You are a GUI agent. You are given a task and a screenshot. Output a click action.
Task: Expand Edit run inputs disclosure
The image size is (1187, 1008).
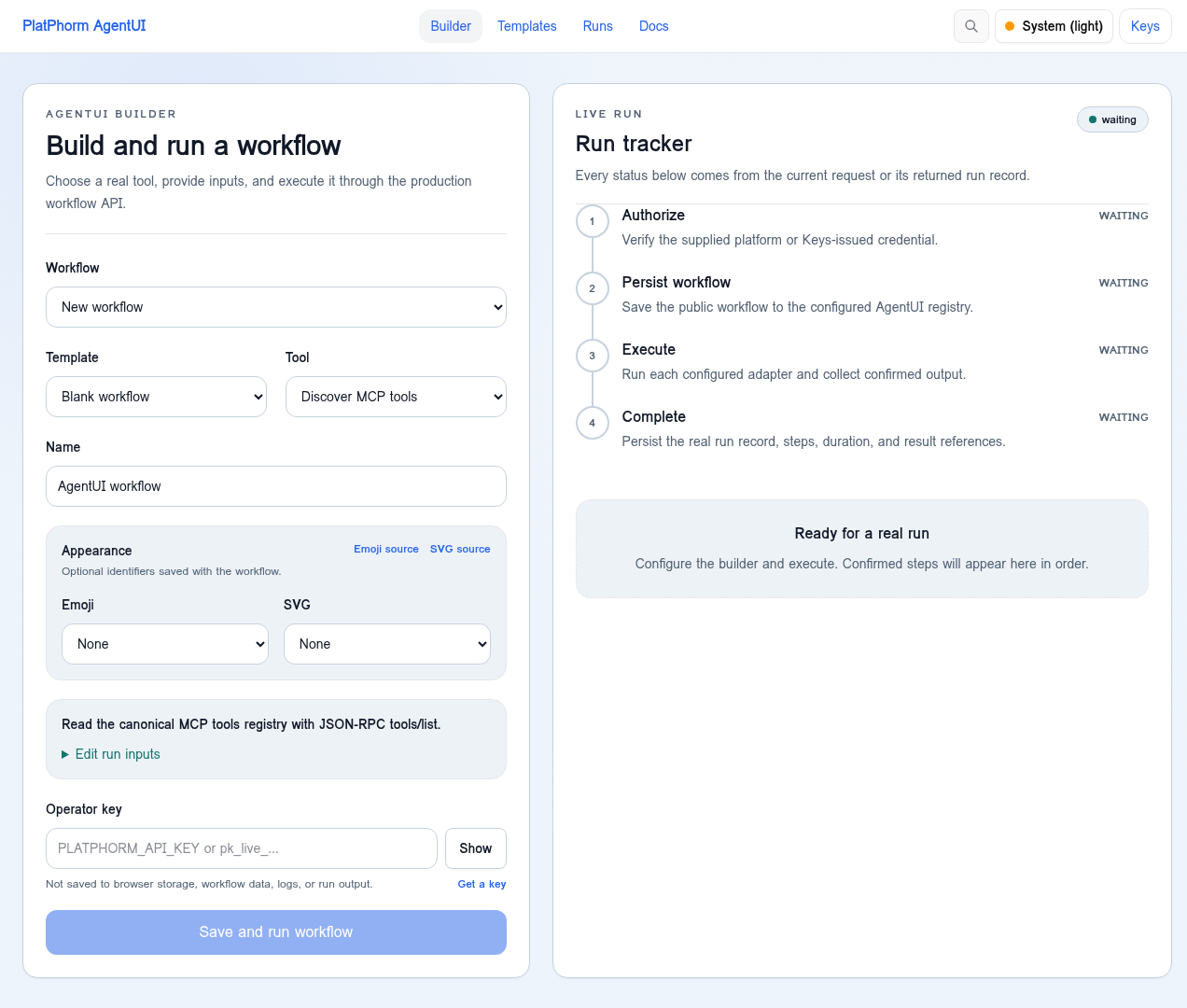tap(111, 754)
